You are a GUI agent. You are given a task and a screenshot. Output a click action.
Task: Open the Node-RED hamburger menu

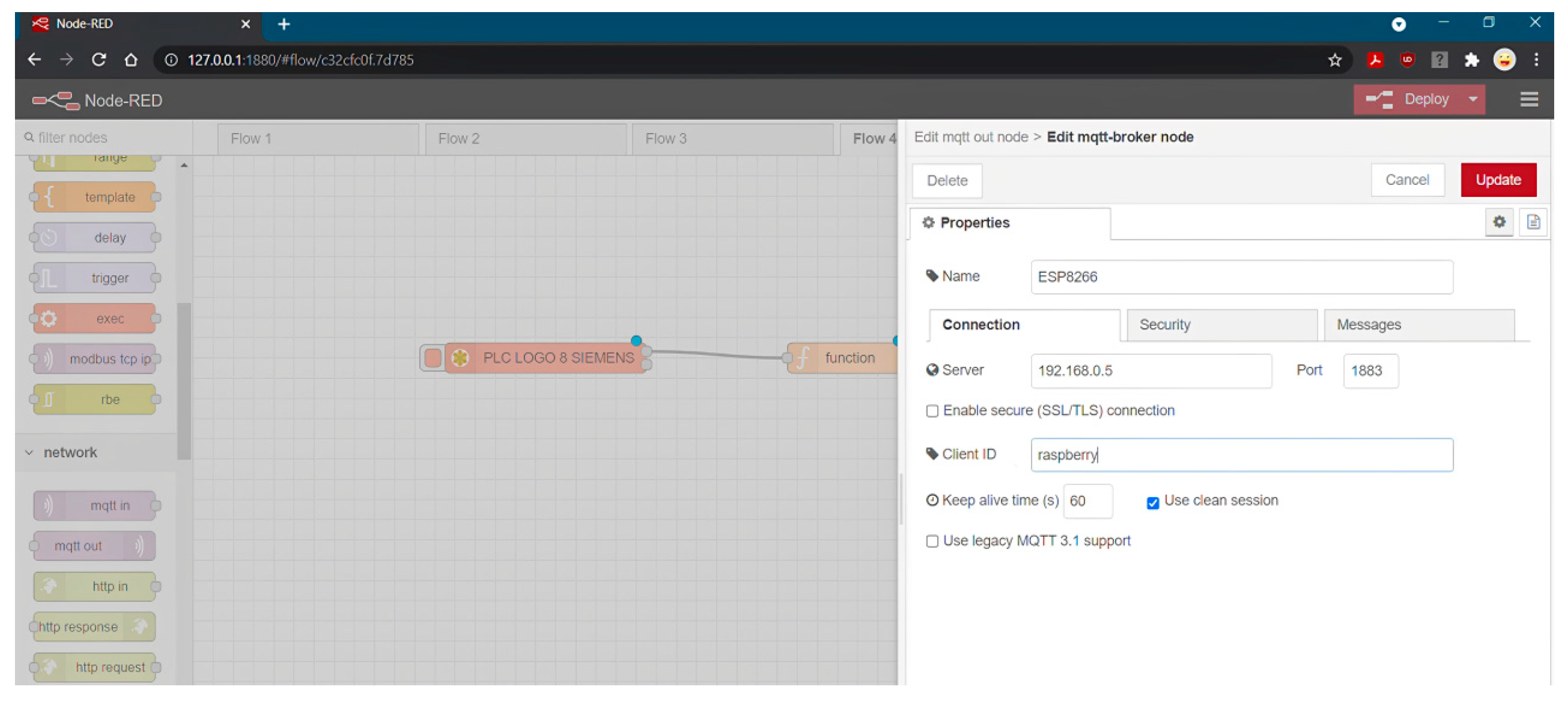1528,99
